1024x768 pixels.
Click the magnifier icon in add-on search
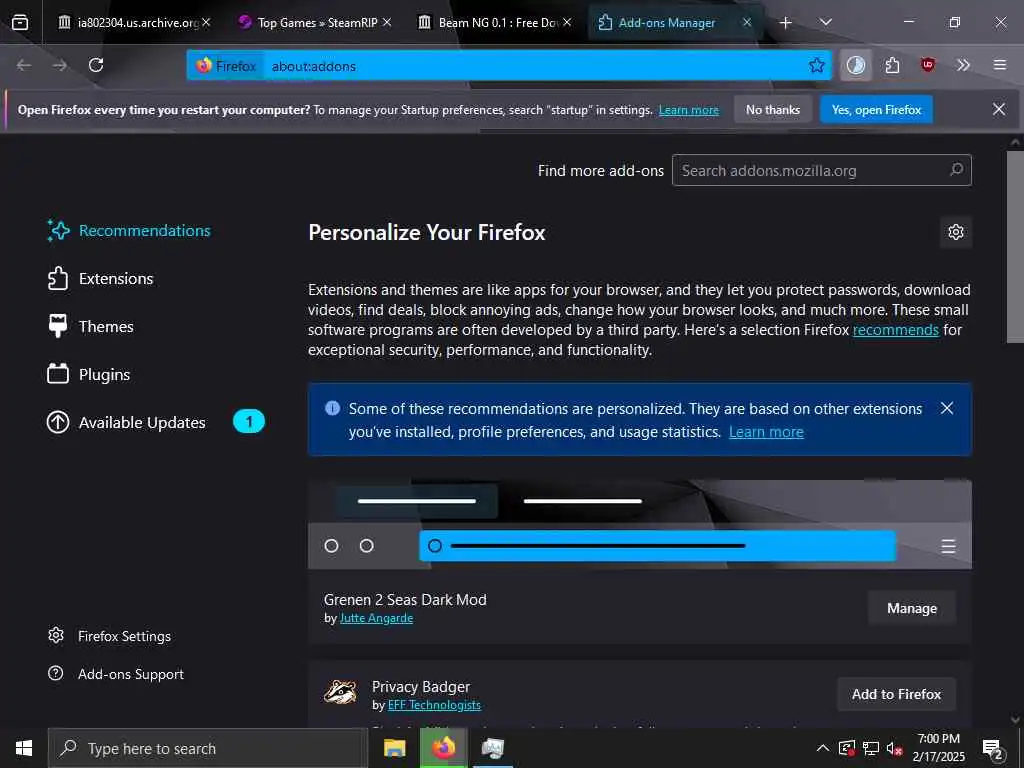coord(956,170)
